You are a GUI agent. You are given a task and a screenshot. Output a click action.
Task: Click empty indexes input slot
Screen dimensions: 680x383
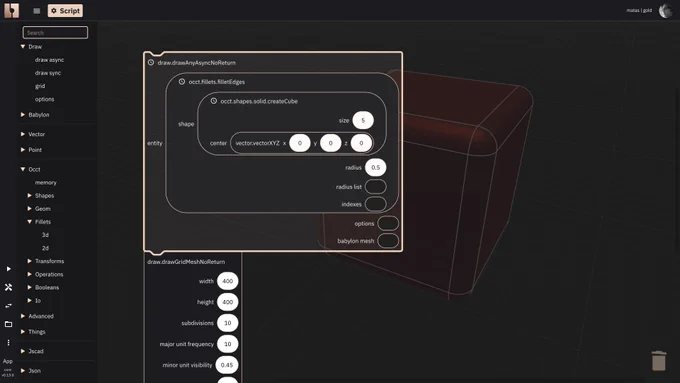click(x=376, y=204)
